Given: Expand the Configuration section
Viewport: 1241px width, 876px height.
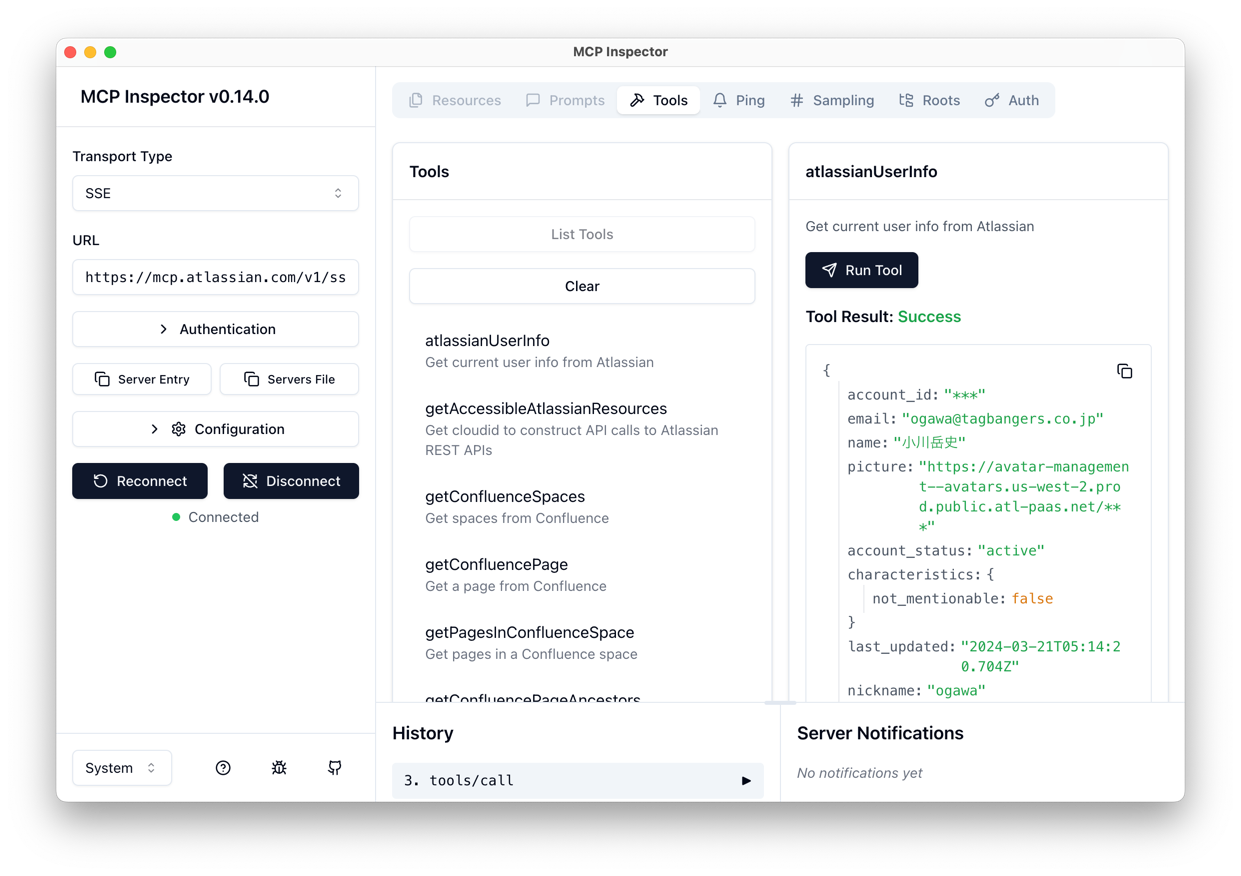Looking at the screenshot, I should [216, 429].
